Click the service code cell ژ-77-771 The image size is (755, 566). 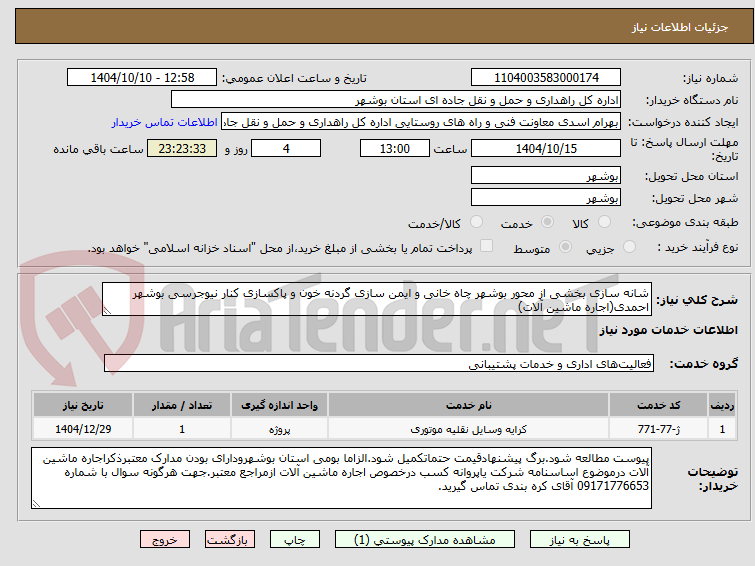[658, 429]
